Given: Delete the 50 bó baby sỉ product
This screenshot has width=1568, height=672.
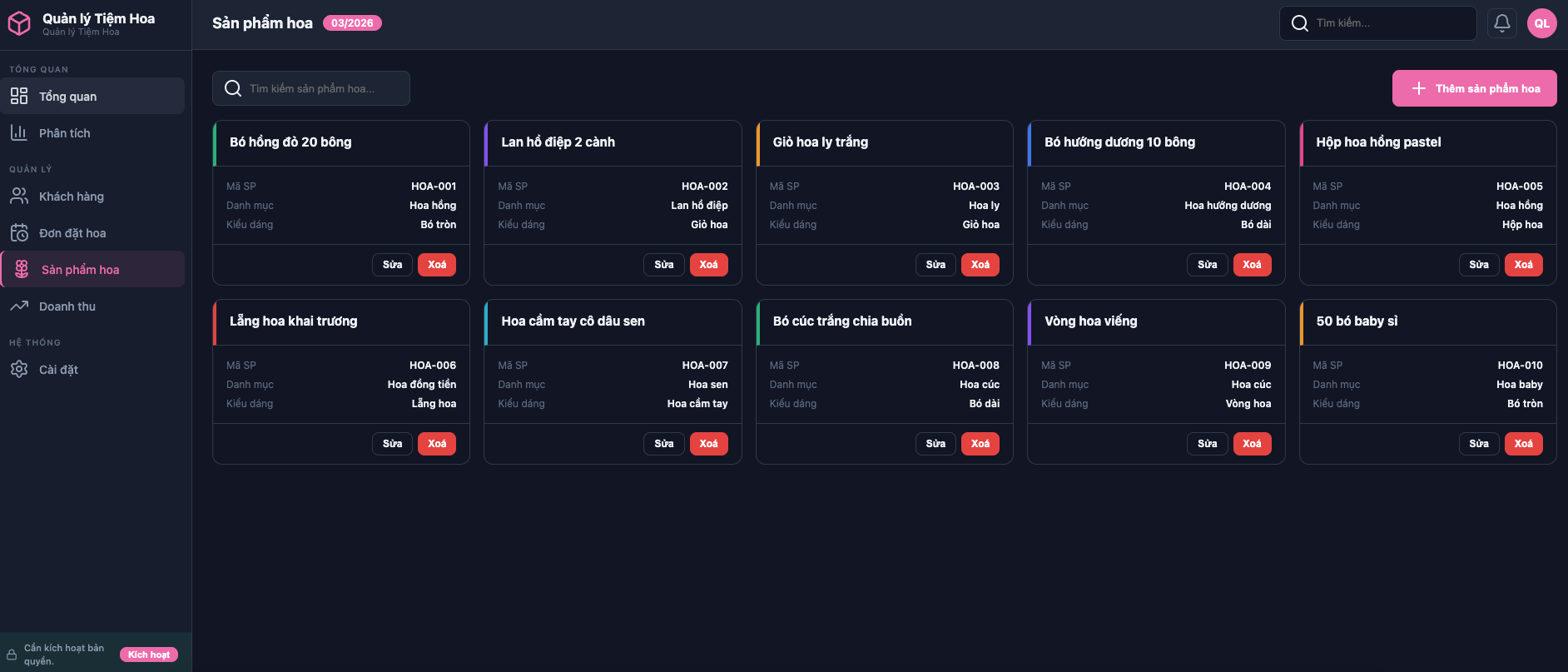Looking at the screenshot, I should 1523,444.
